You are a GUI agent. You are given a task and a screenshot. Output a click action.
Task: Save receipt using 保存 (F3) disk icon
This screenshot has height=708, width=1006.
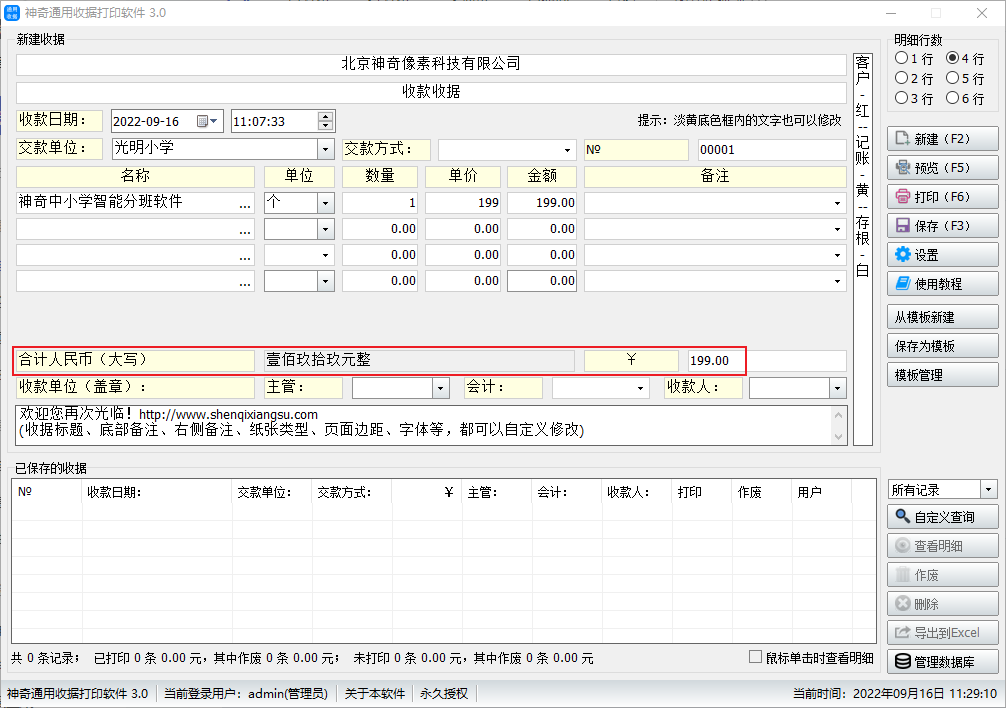point(942,226)
